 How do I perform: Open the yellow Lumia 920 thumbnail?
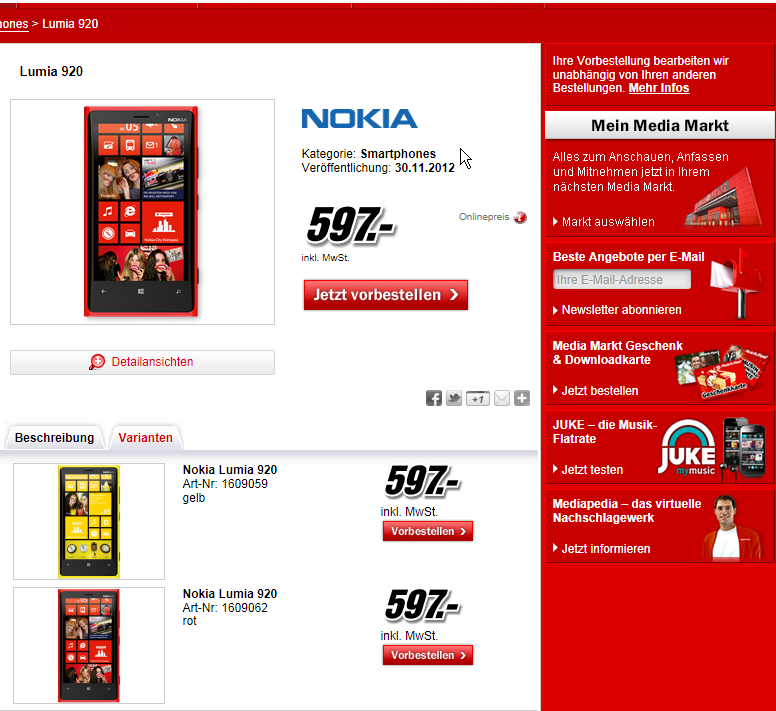89,521
